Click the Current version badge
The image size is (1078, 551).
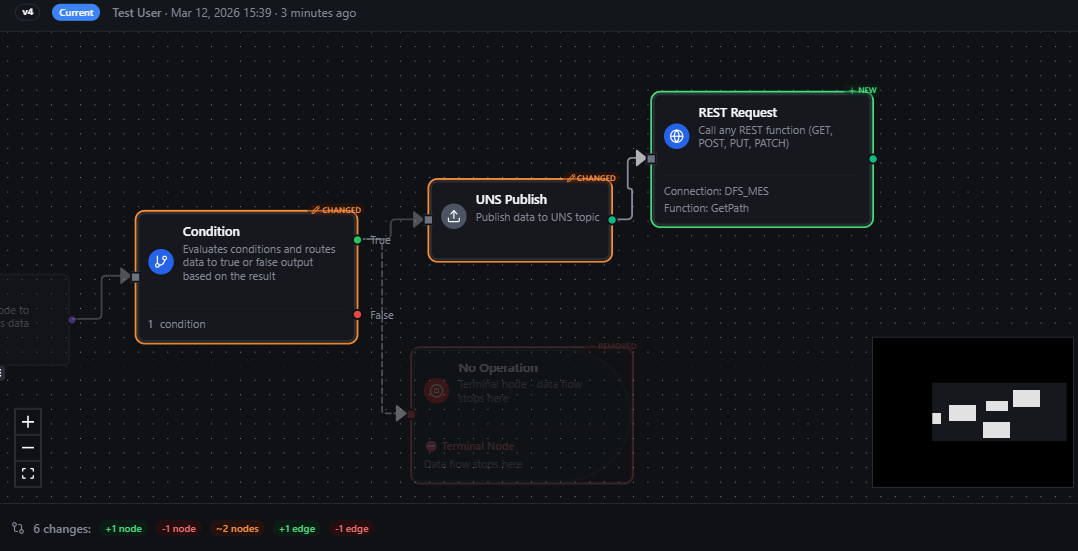(x=76, y=13)
